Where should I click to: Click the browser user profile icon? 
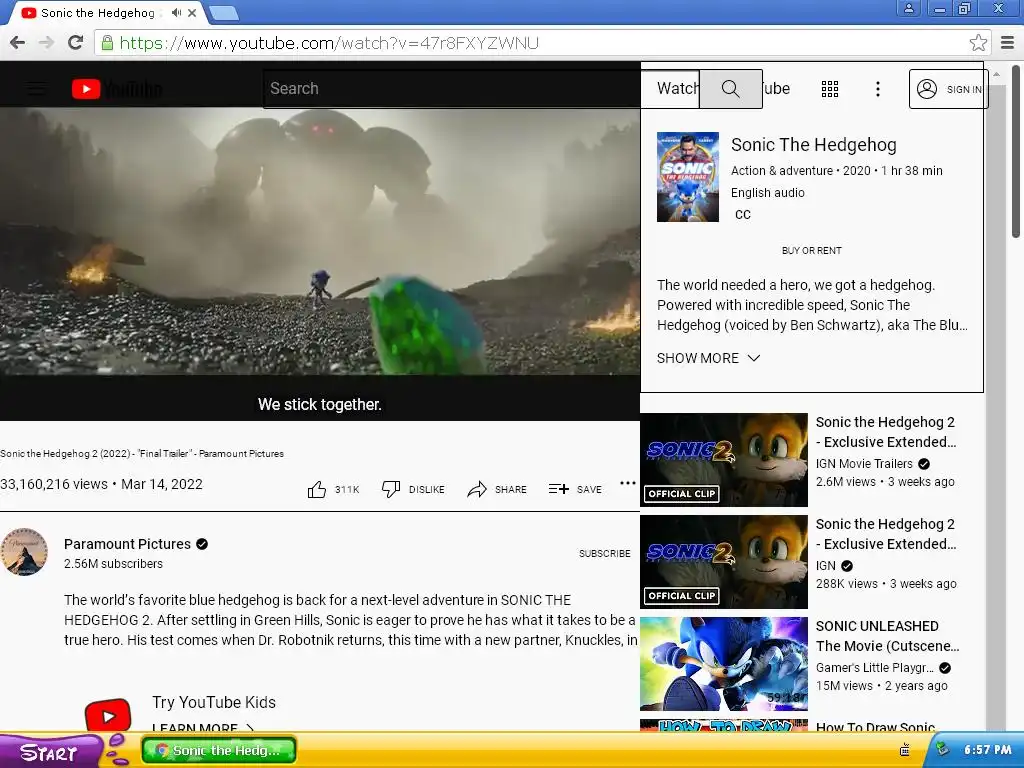[x=908, y=8]
